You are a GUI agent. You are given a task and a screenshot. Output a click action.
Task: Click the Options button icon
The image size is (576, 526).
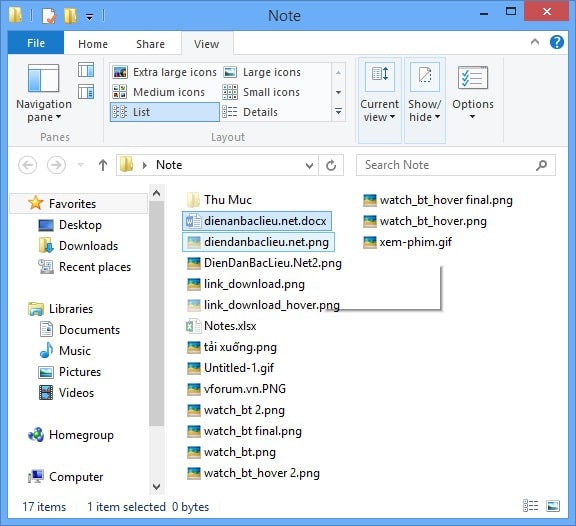coord(473,78)
